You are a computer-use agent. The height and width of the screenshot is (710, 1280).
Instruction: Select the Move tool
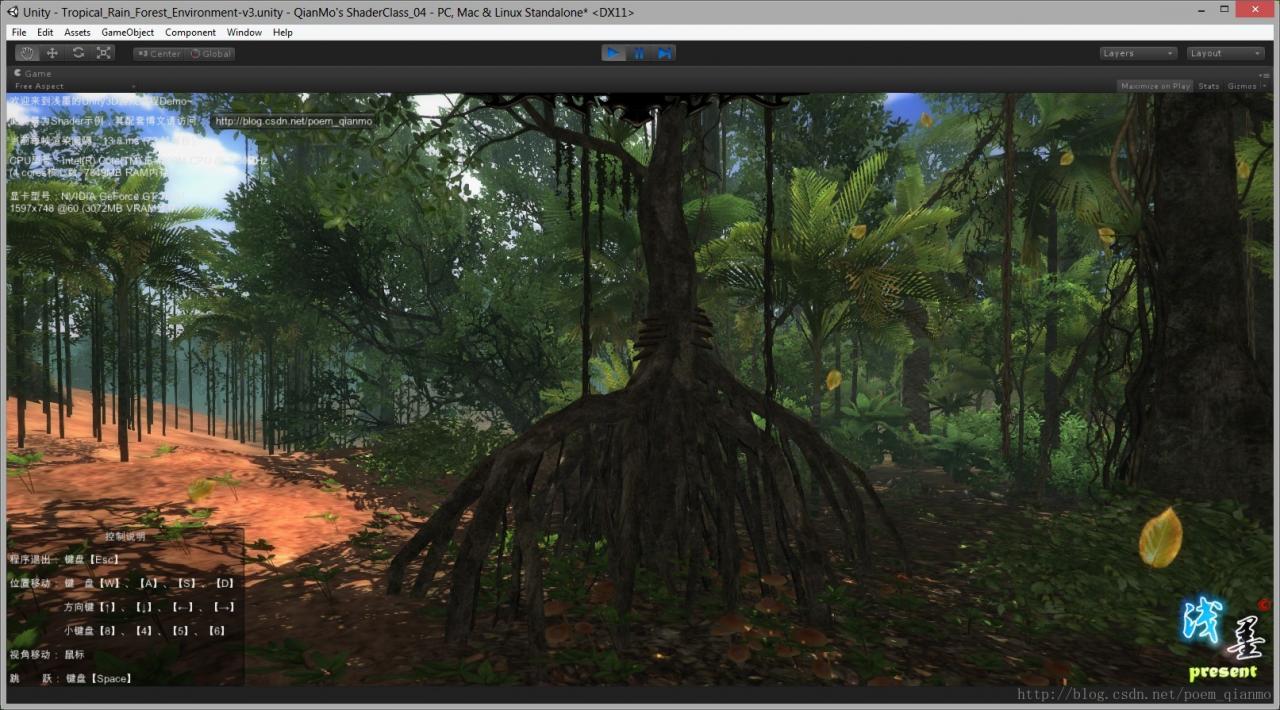click(x=53, y=53)
